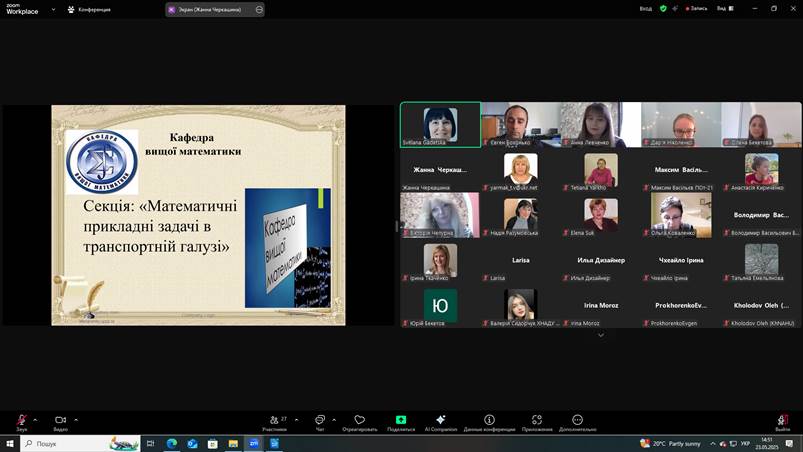Click the green encryption shield icon
This screenshot has width=803, height=452.
(663, 8)
